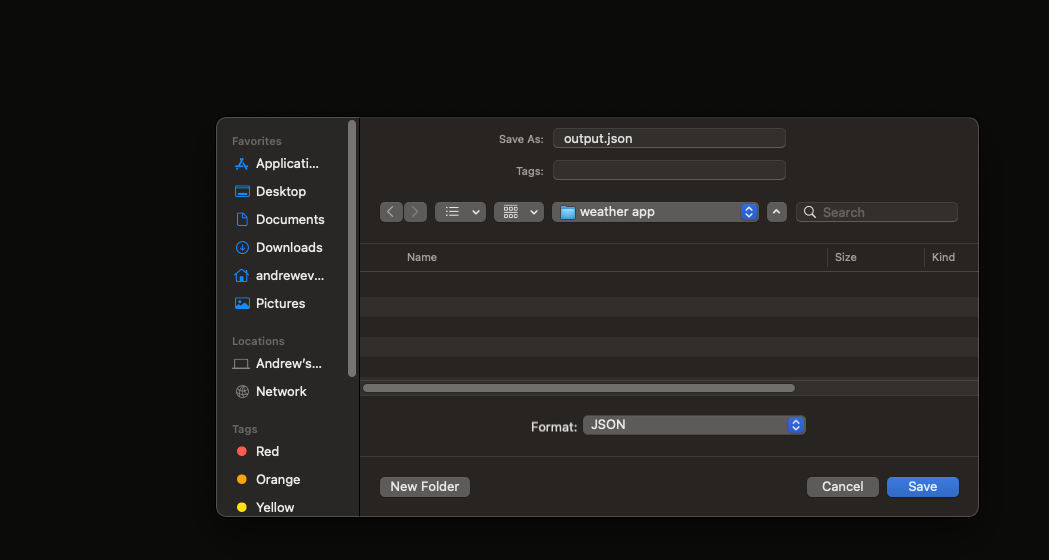Open the JSON Format dropdown

coord(694,425)
